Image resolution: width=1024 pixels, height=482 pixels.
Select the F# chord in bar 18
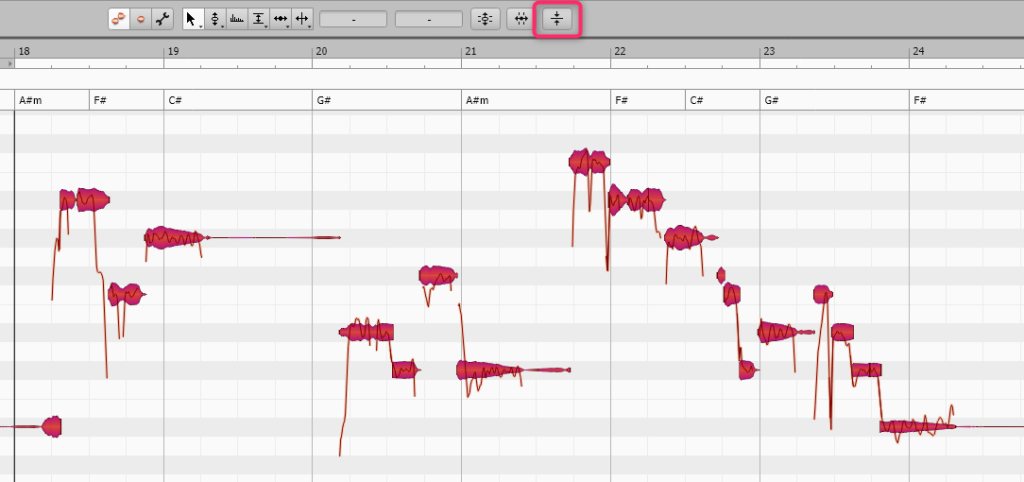tap(100, 101)
